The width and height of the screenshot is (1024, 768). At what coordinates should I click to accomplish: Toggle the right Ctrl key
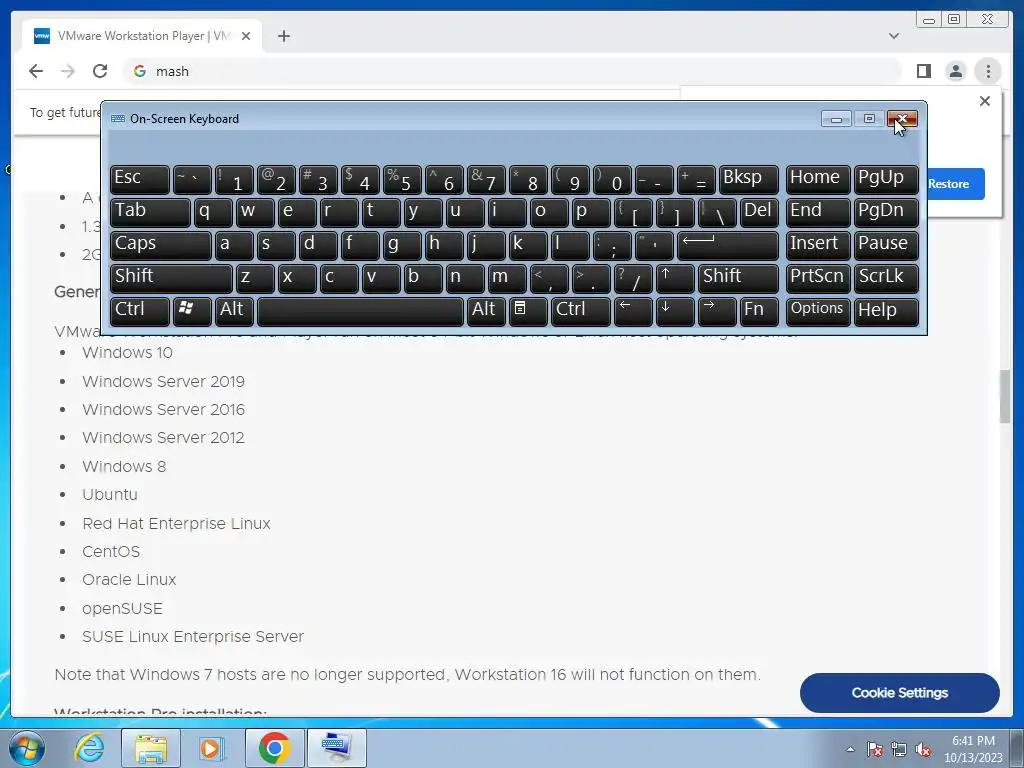(581, 311)
